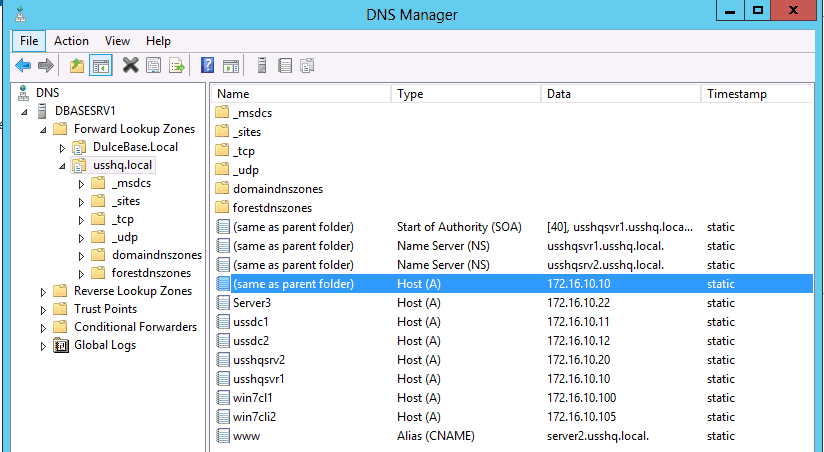Select the NS record usshqsrv2.usshq.local.
The width and height of the screenshot is (824, 452).
click(513, 265)
